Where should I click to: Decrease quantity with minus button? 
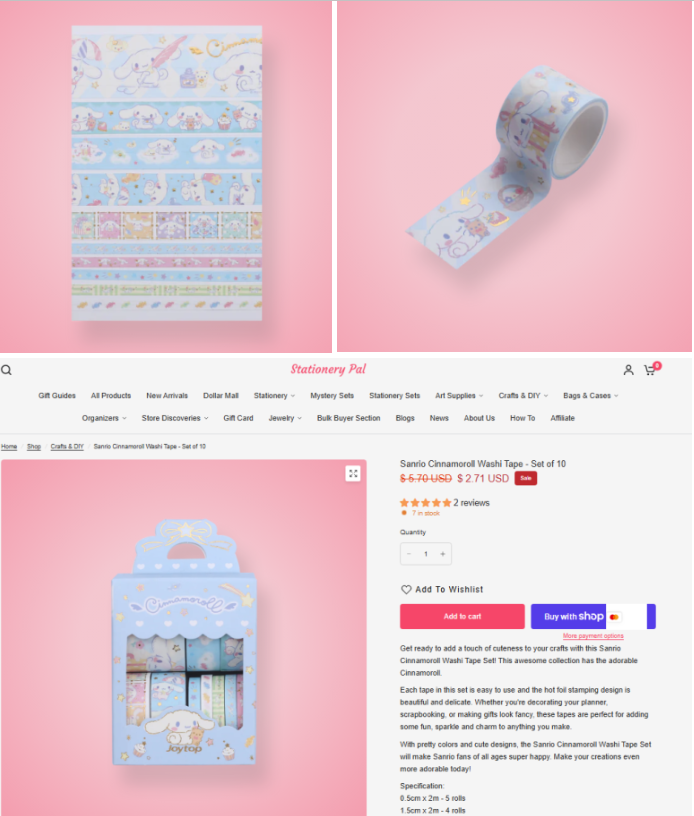pos(409,554)
